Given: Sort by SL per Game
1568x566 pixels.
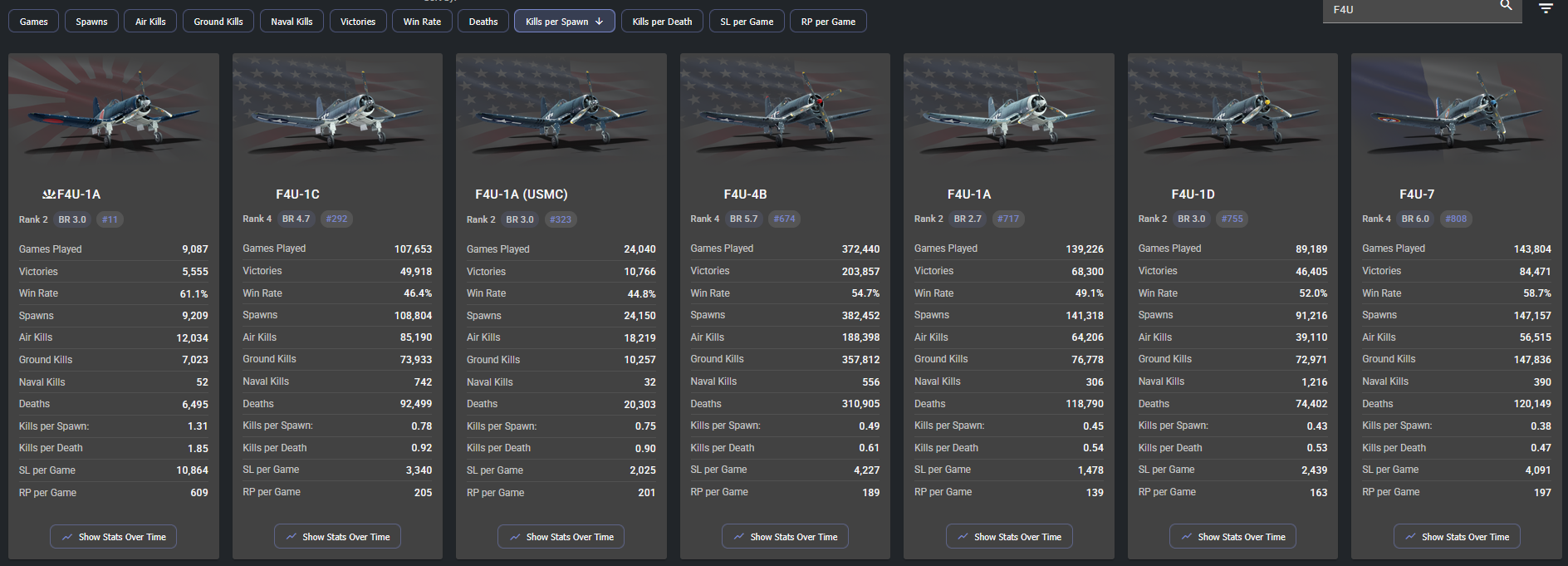Looking at the screenshot, I should [x=747, y=22].
